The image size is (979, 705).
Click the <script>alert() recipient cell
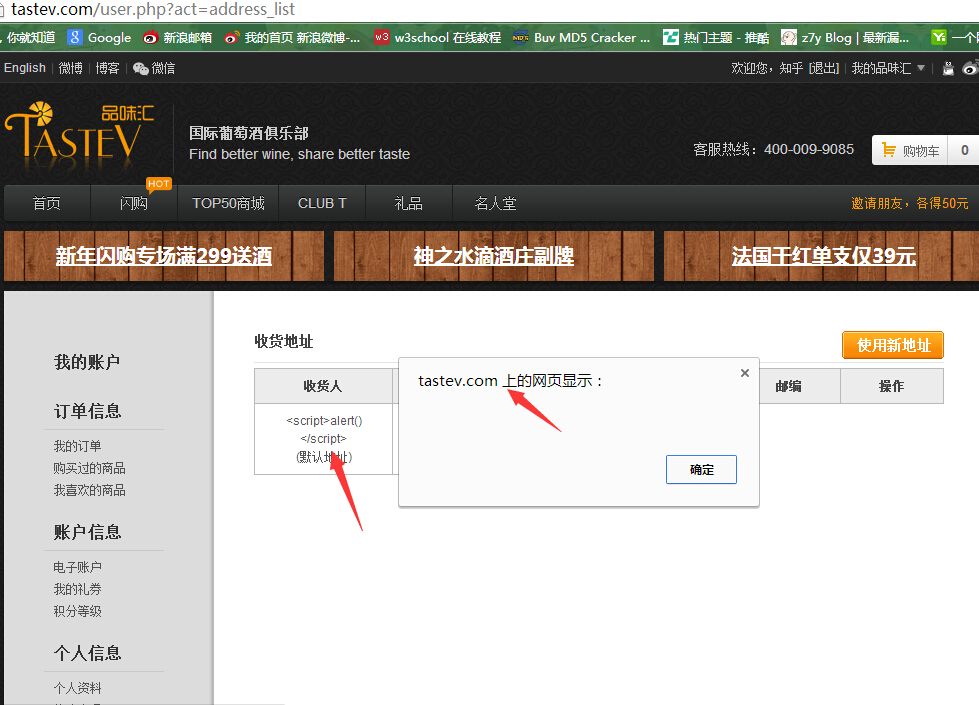323,439
